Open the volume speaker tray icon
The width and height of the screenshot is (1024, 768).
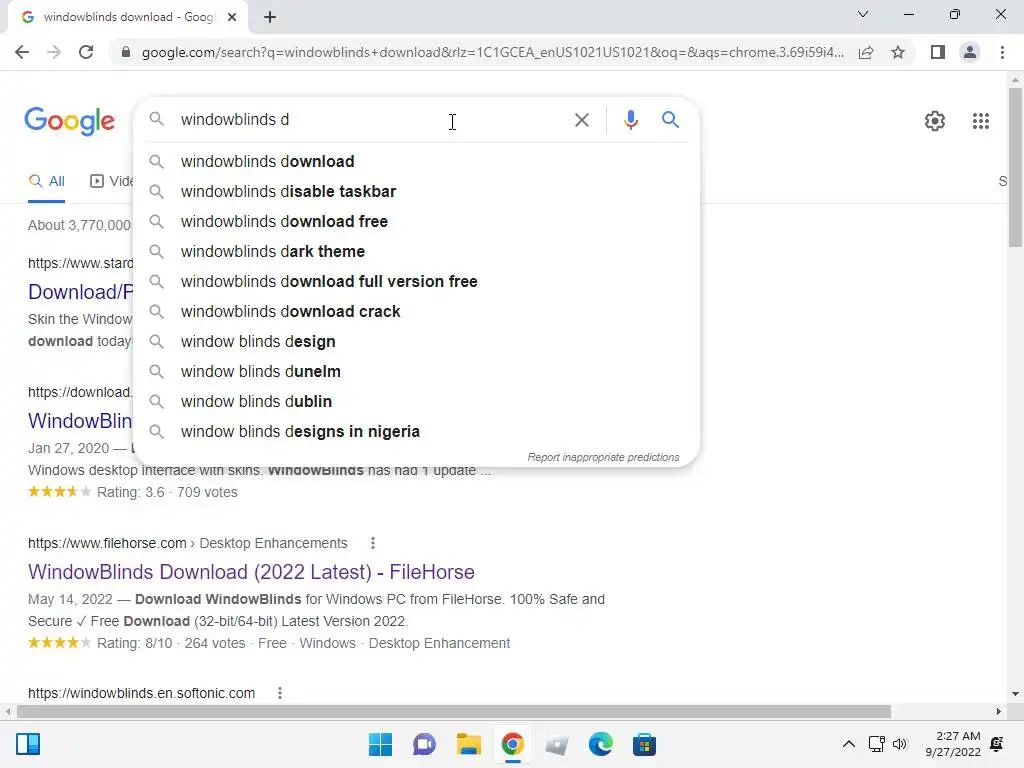tap(900, 744)
